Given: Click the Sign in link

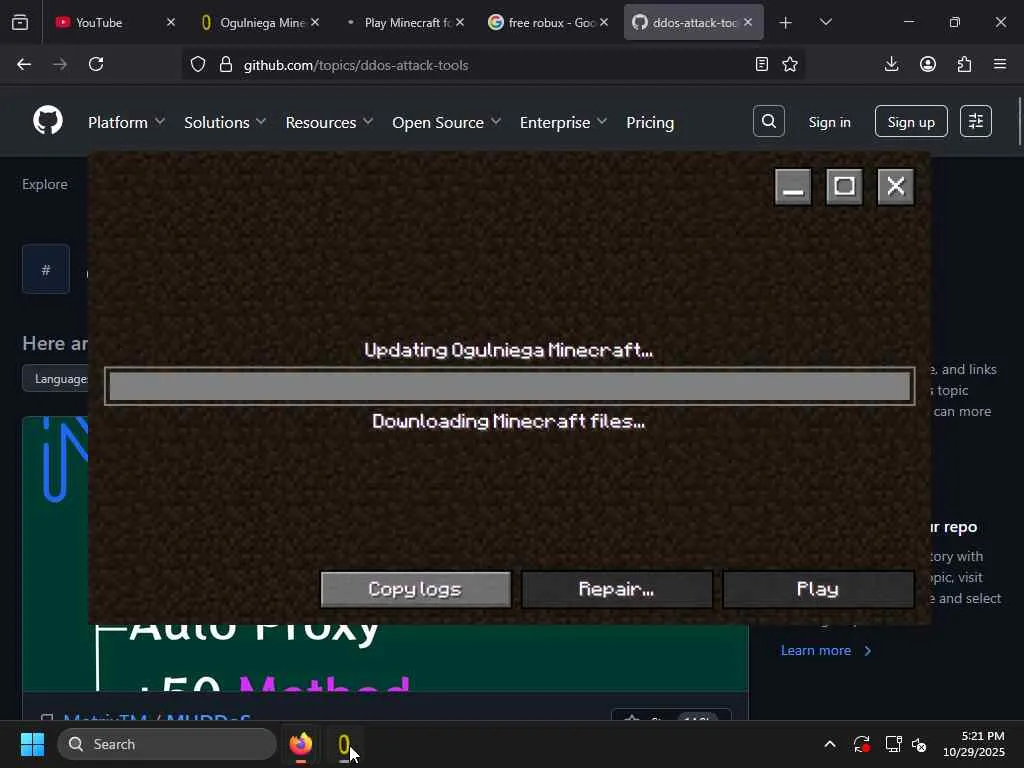Looking at the screenshot, I should 829,122.
